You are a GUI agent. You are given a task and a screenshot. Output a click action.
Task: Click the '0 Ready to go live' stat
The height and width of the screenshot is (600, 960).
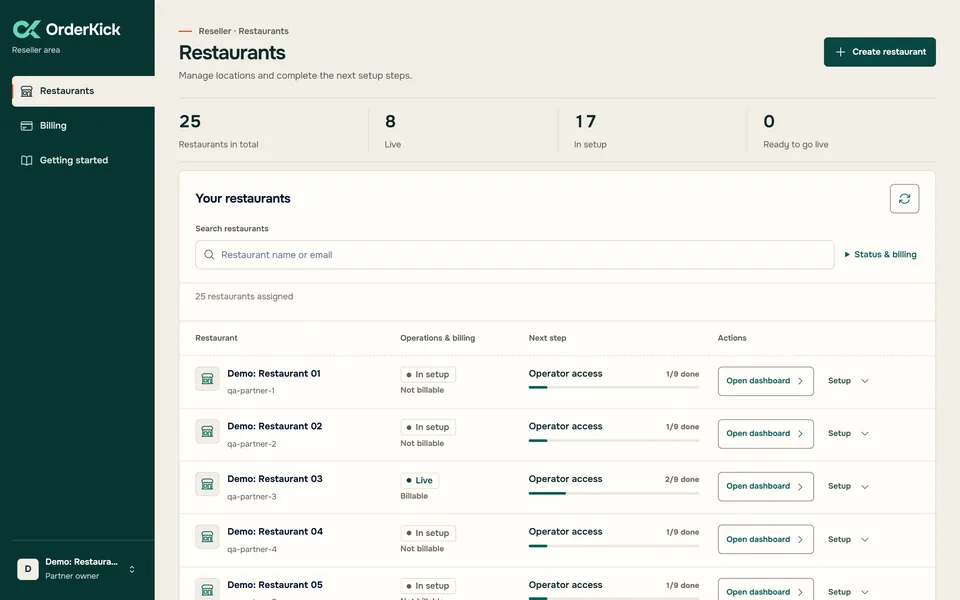coord(795,131)
